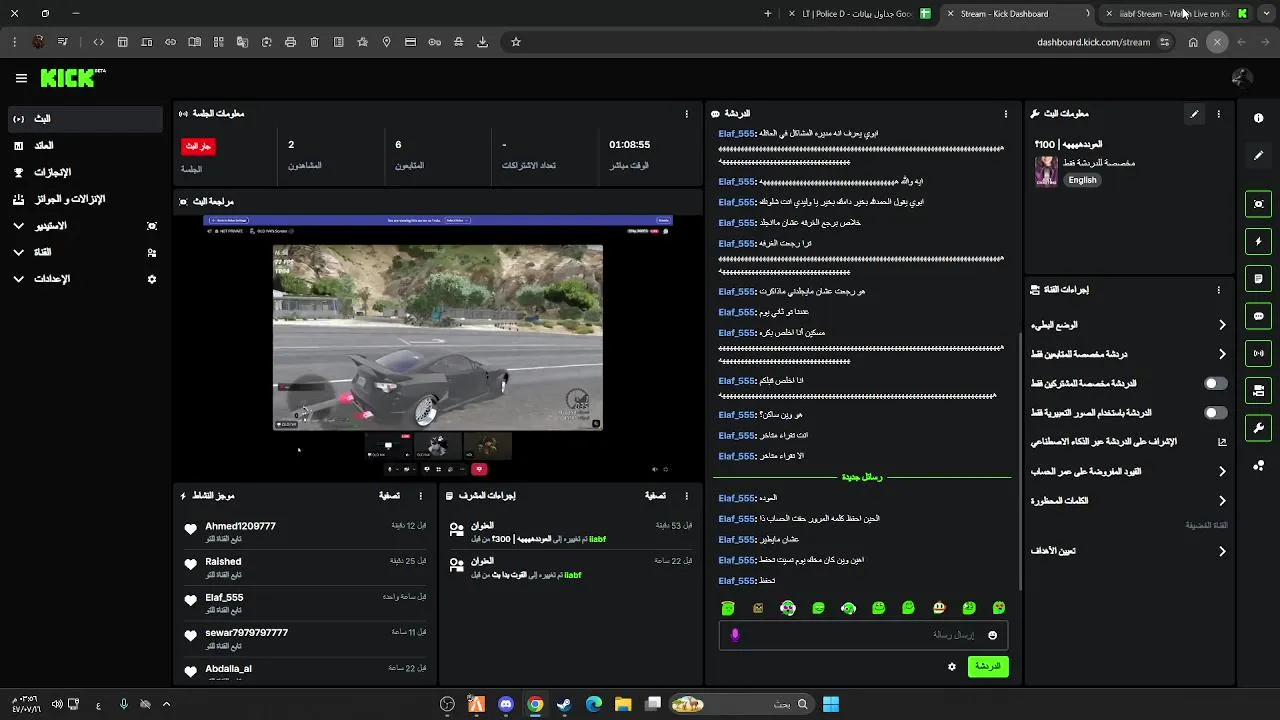1280x720 pixels.
Task: Expand the الإعدادات sidebar section
Action: (84, 279)
